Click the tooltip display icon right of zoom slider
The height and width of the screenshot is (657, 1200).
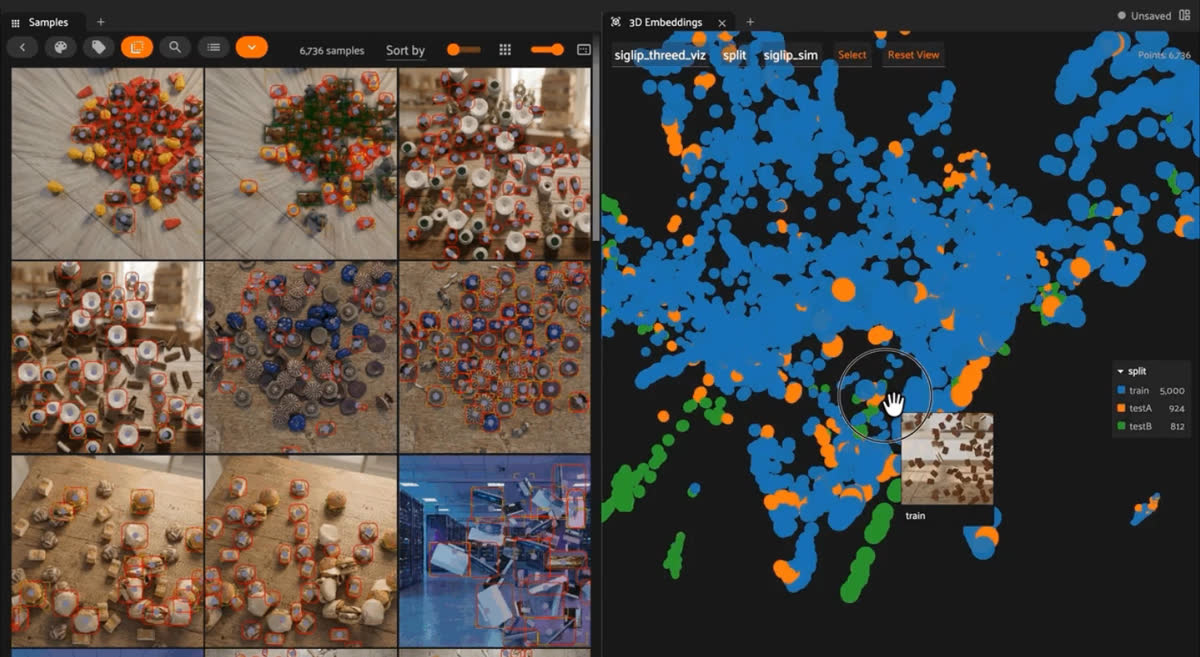click(x=584, y=49)
